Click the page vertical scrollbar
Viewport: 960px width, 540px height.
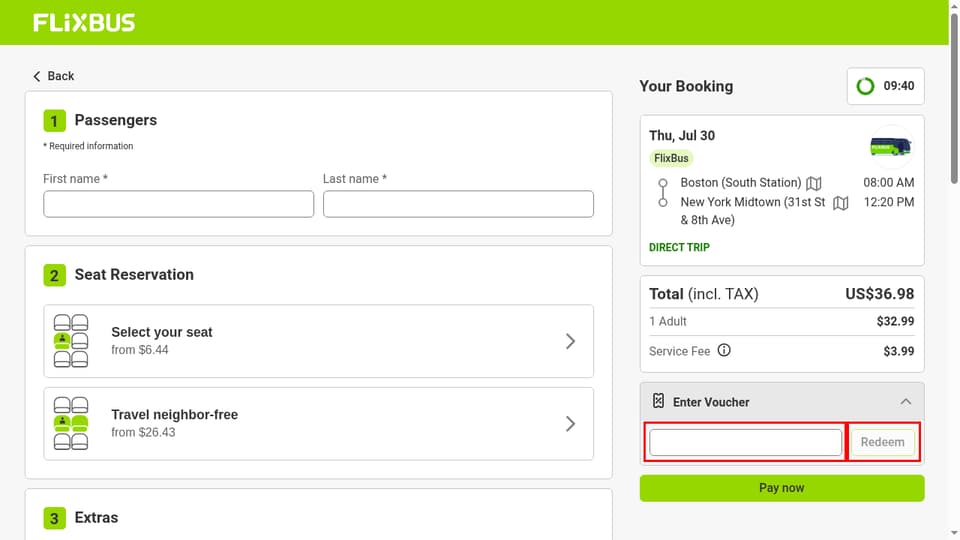tap(954, 98)
